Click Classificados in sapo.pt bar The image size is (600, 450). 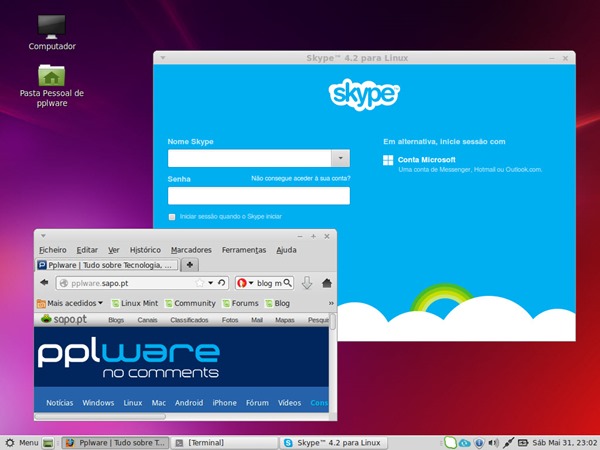click(x=189, y=320)
